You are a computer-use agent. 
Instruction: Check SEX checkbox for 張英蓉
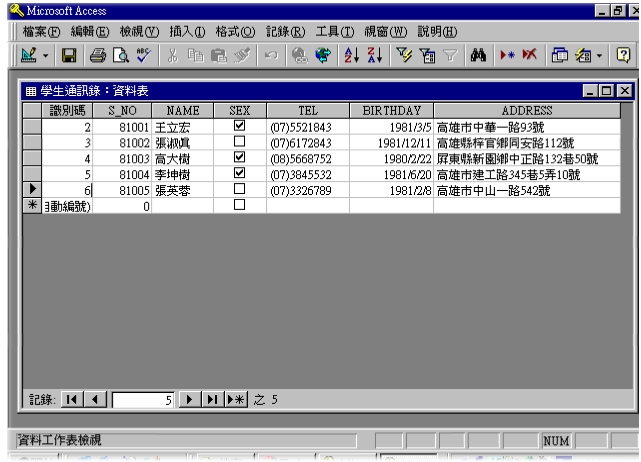(x=240, y=189)
